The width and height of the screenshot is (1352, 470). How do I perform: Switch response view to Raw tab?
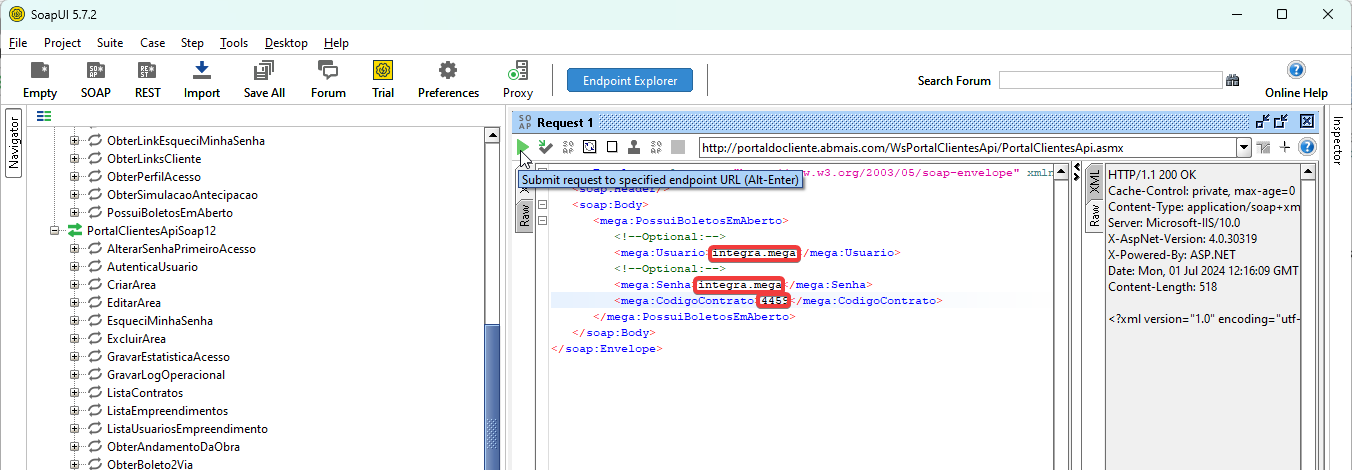(1094, 215)
